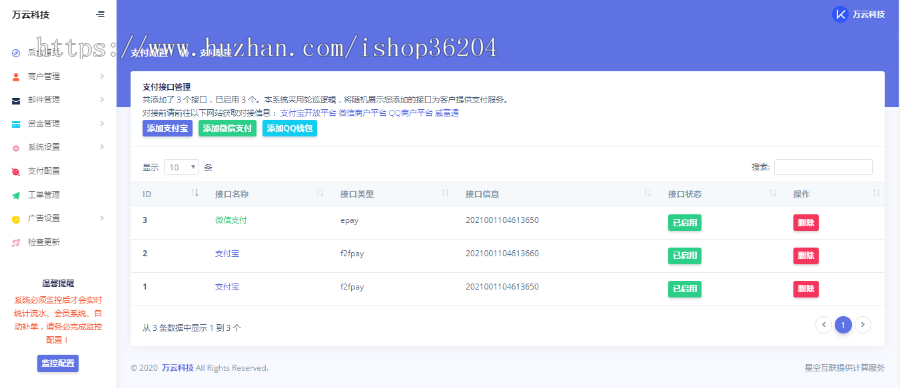This screenshot has height=388, width=900.
Task: Click the compass icon for the dashboard
Action: point(16,53)
